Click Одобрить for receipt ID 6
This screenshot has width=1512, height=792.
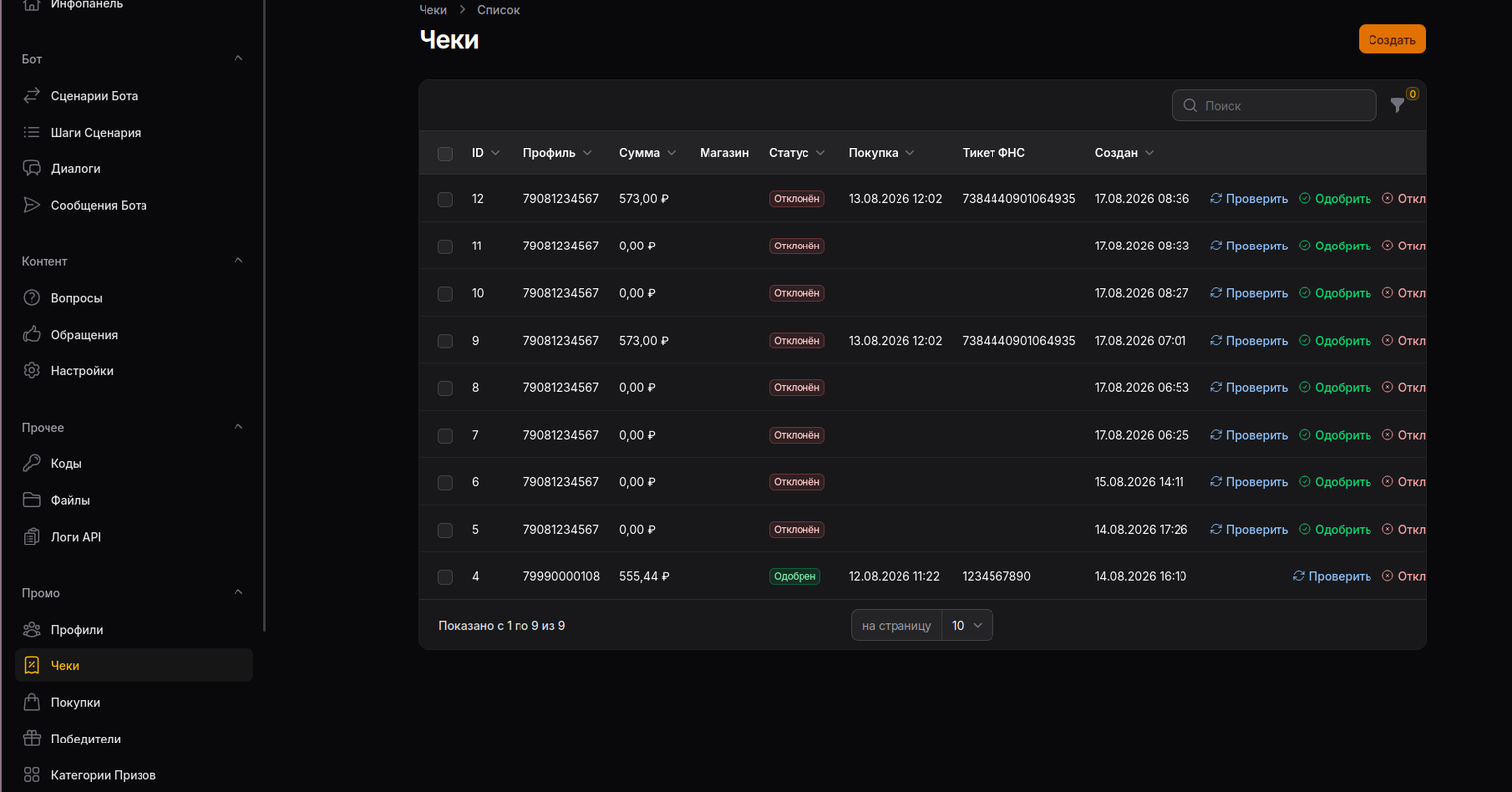pyautogui.click(x=1335, y=482)
